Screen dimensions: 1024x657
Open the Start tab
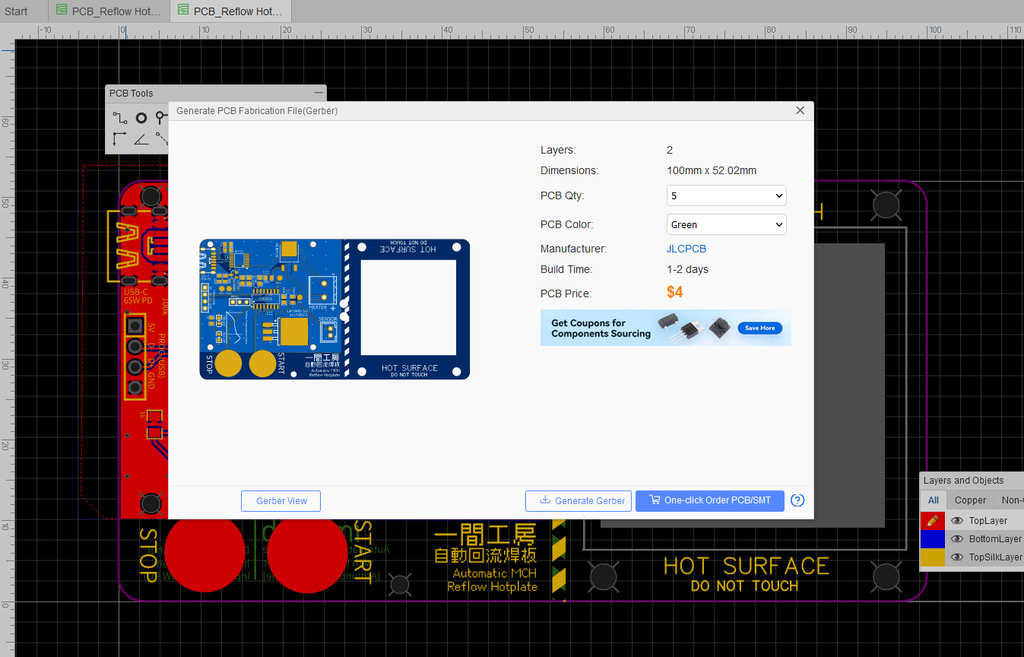pos(17,11)
